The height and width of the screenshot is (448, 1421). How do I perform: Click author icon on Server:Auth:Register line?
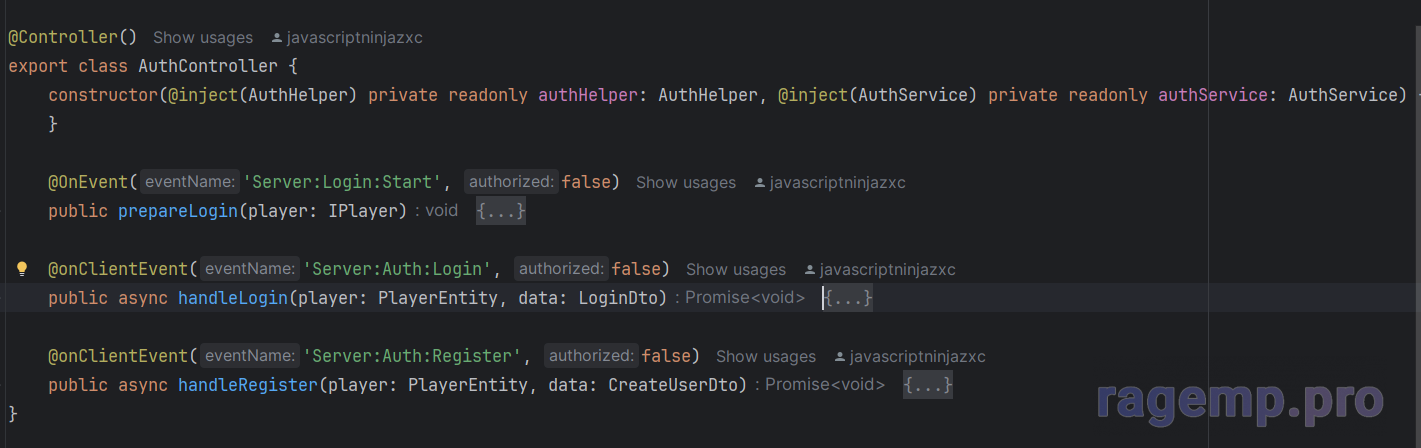[x=840, y=357]
